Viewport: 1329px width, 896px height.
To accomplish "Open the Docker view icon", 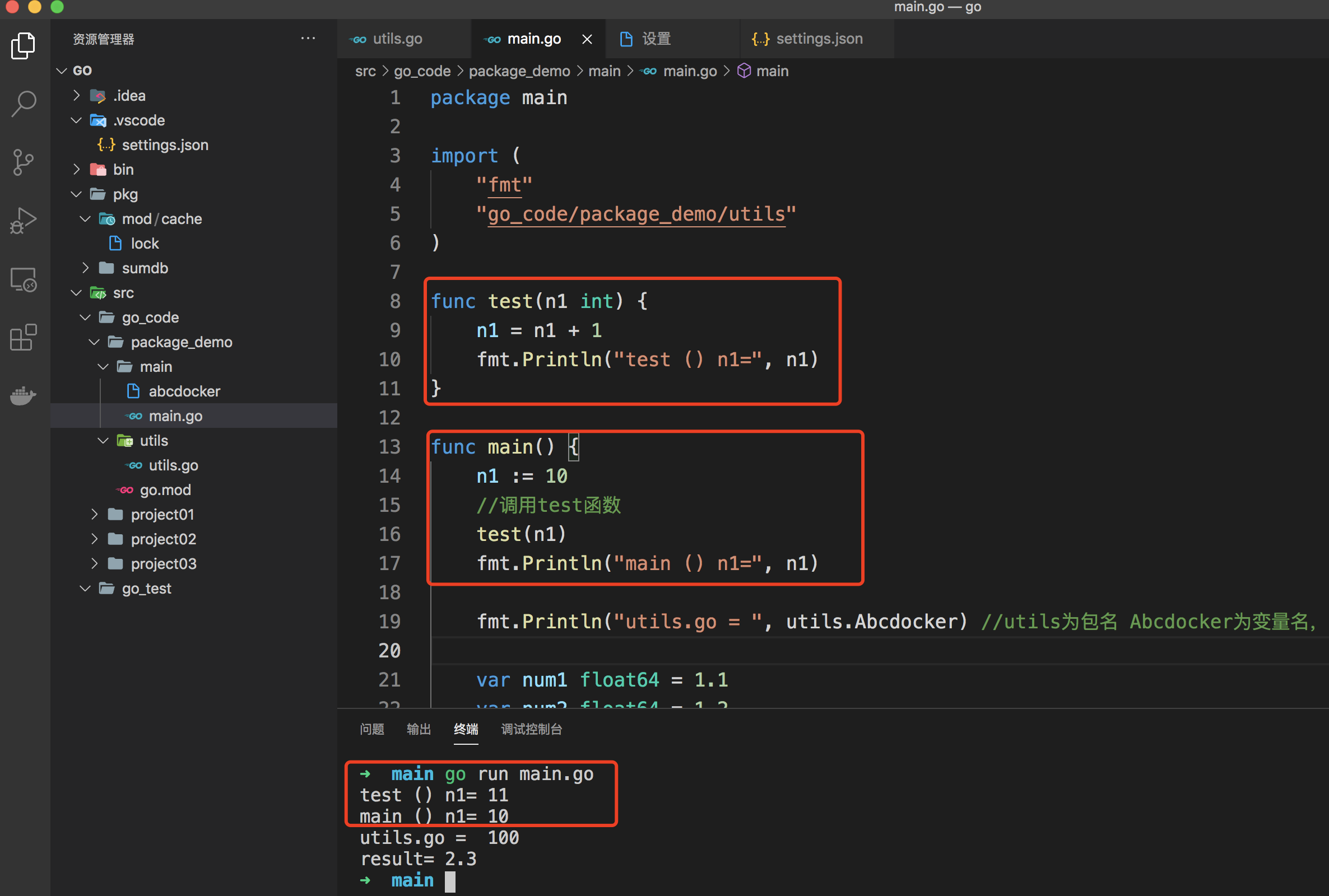I will tap(23, 395).
